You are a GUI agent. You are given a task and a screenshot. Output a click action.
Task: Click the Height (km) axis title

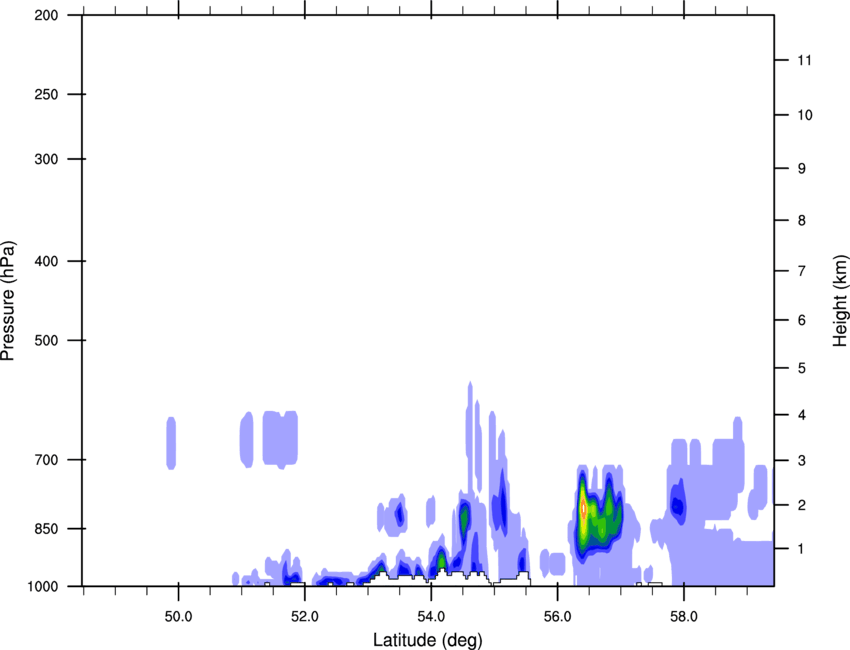pos(840,300)
